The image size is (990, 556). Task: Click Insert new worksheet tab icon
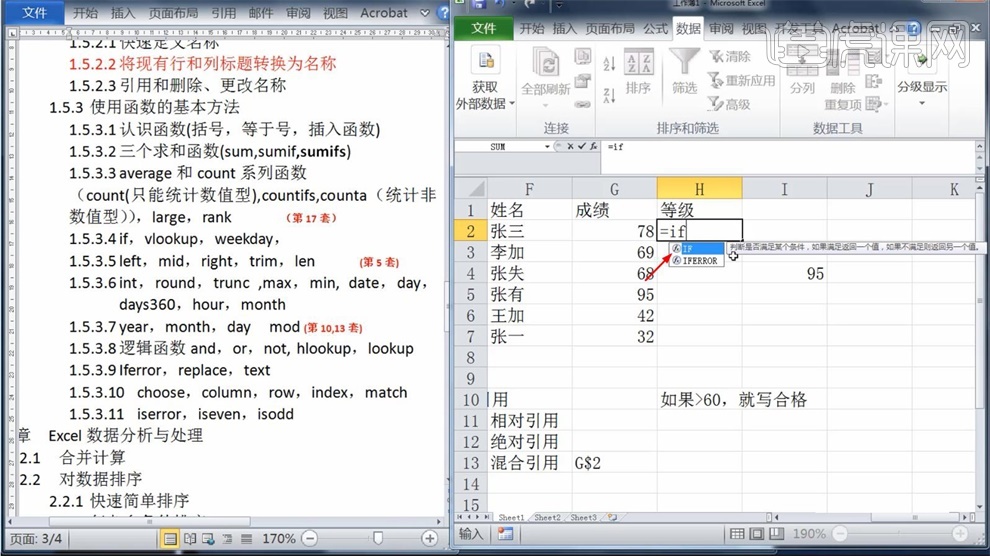[612, 518]
